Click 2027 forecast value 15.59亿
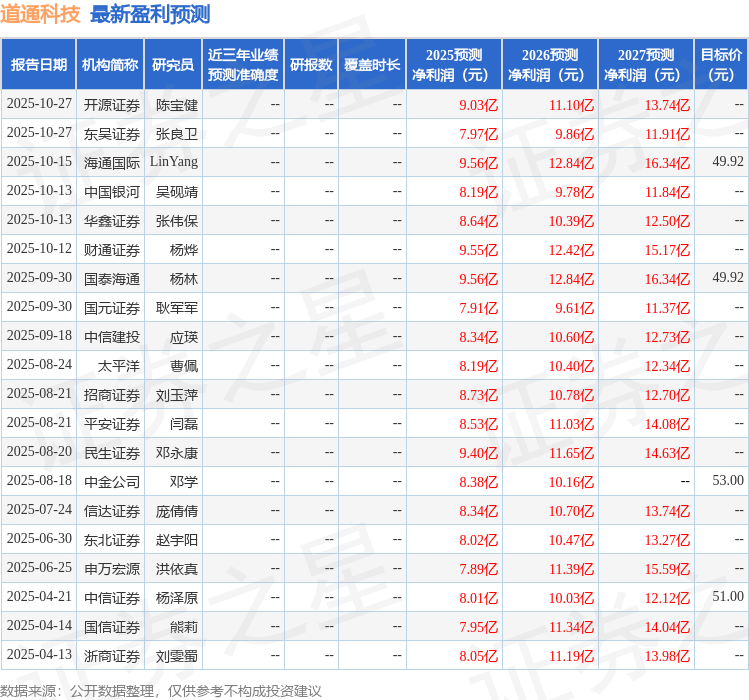749x700 pixels. (x=667, y=569)
